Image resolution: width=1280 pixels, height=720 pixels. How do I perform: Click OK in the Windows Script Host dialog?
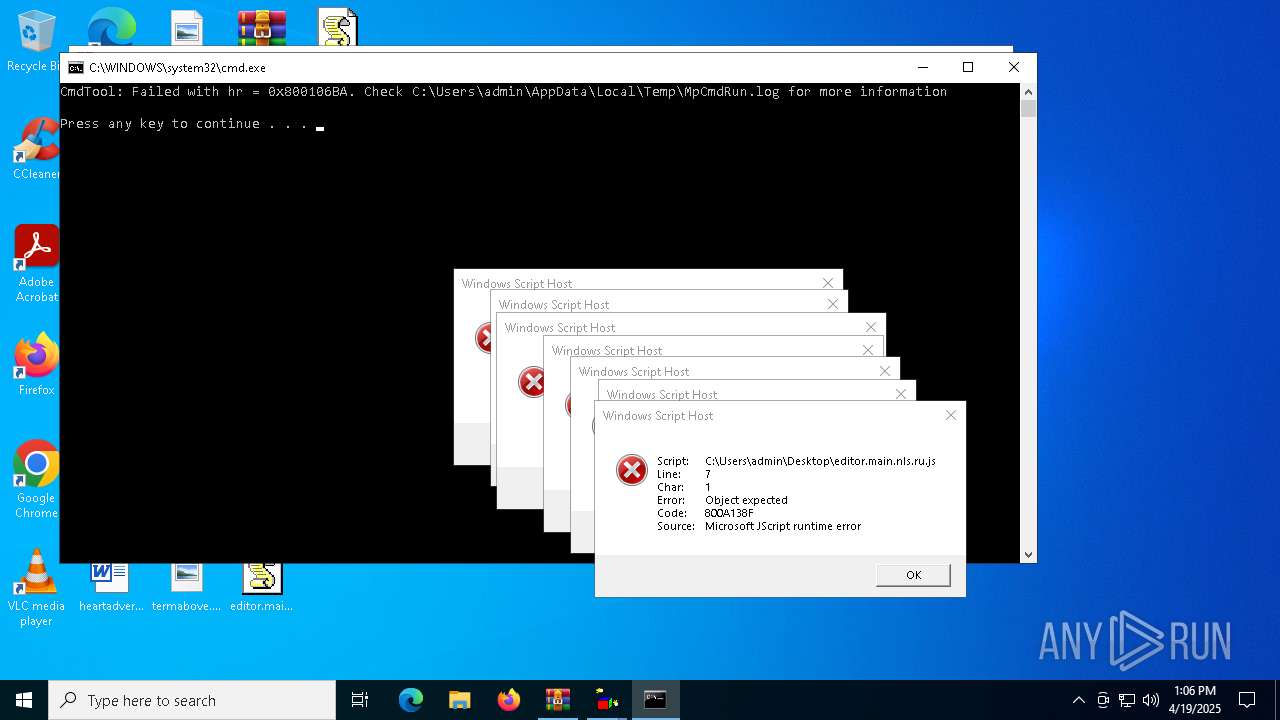pos(913,575)
